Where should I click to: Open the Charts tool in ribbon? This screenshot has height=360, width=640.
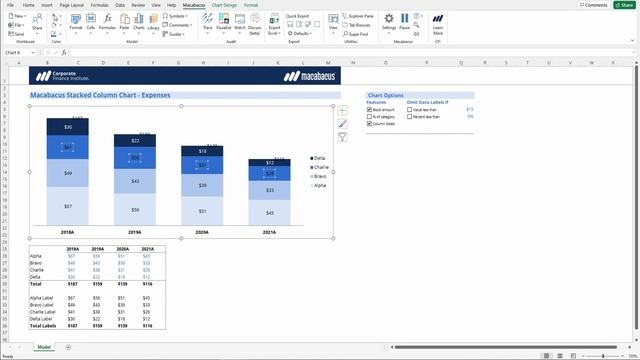point(139,22)
